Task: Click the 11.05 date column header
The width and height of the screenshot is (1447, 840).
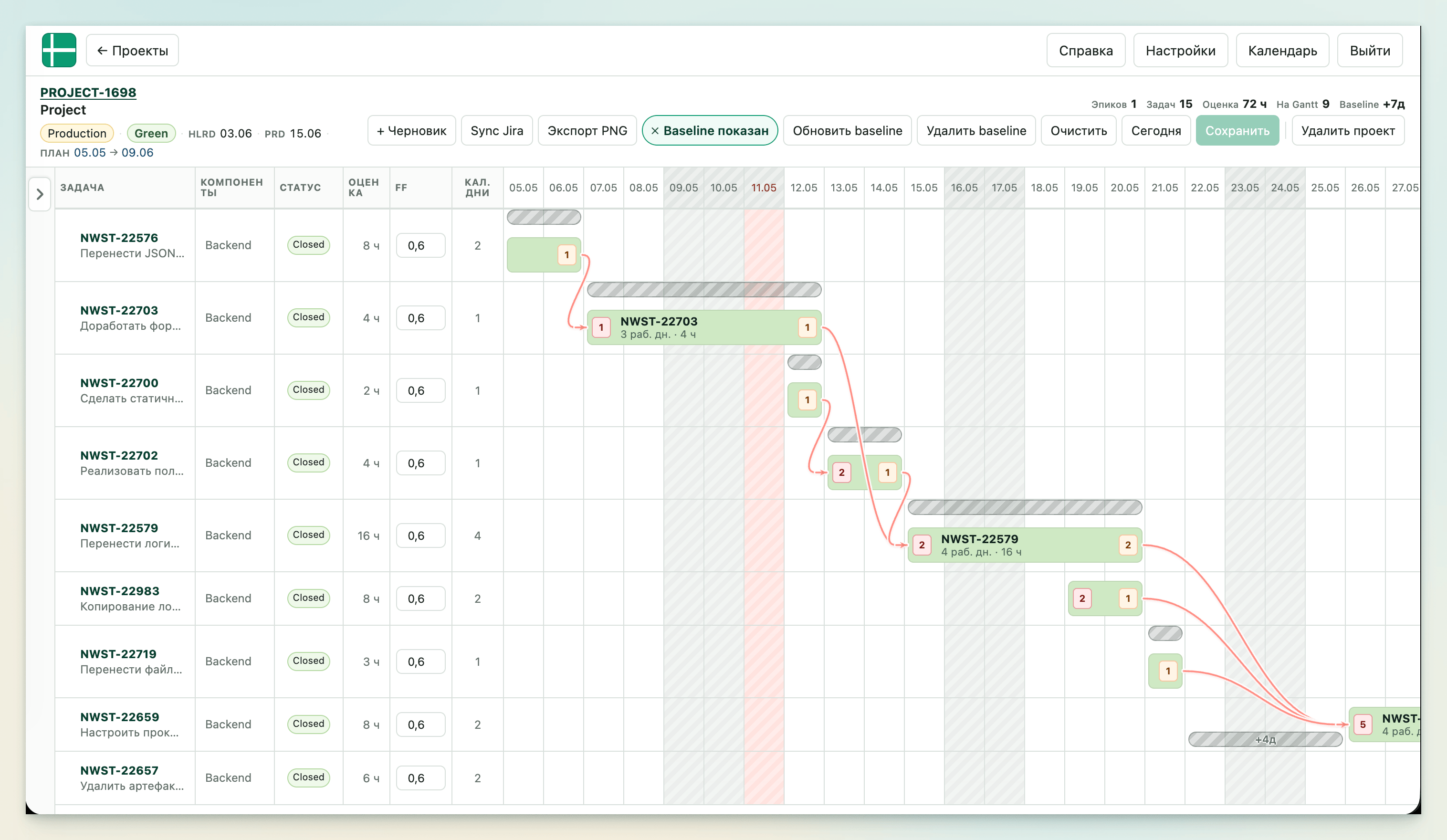Action: (764, 188)
